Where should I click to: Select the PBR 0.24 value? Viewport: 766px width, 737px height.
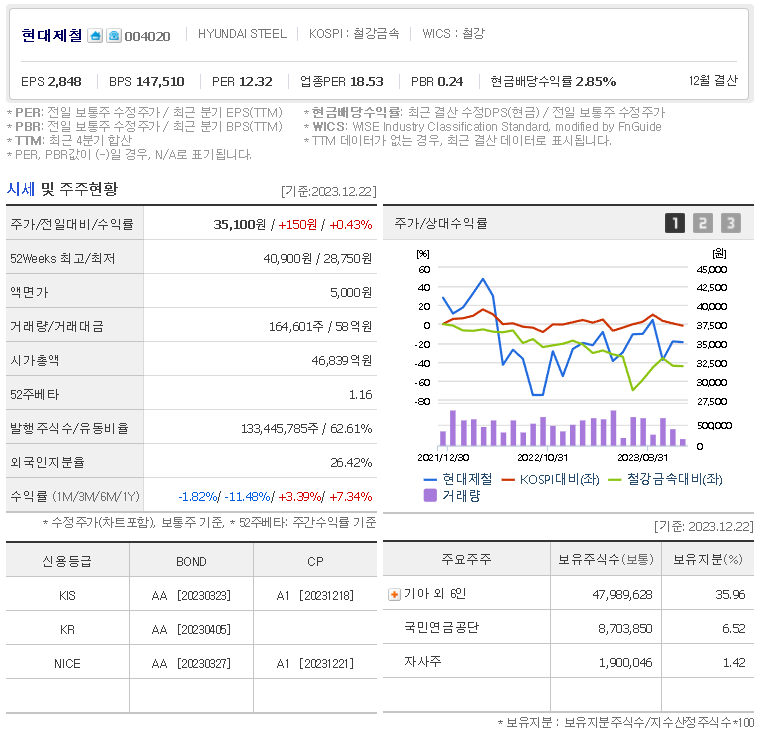(x=437, y=82)
